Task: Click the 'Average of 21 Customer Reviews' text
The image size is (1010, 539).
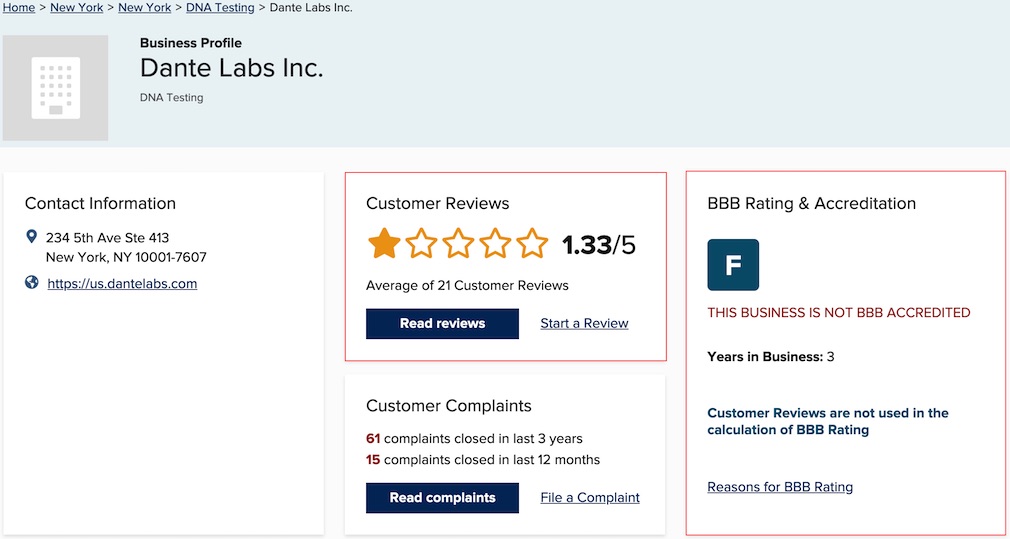Action: pos(467,285)
